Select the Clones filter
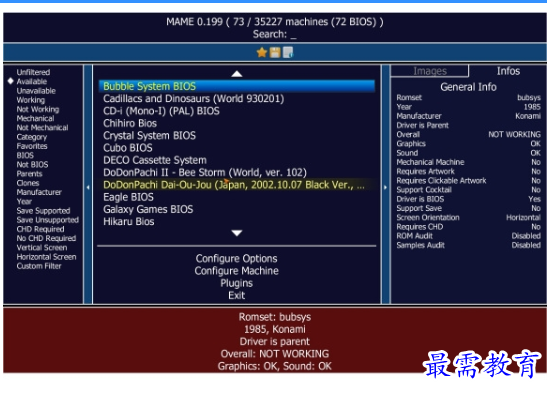The height and width of the screenshot is (397, 547). (x=28, y=183)
